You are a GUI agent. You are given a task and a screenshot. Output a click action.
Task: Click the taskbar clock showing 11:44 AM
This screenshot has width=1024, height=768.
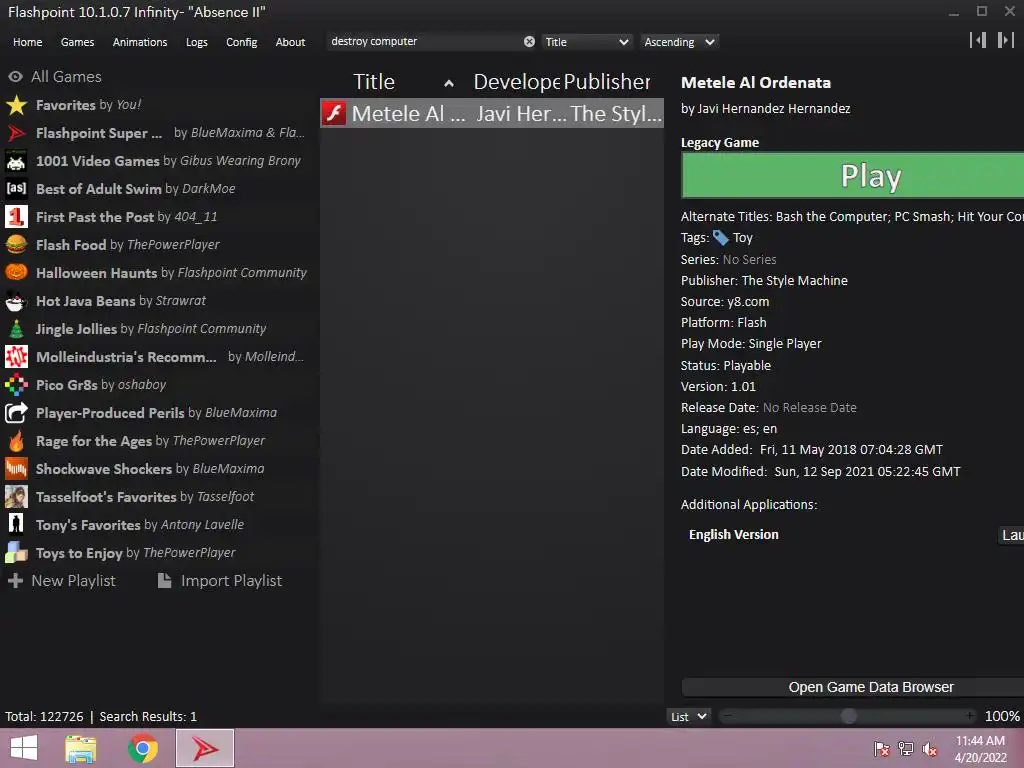pos(980,741)
